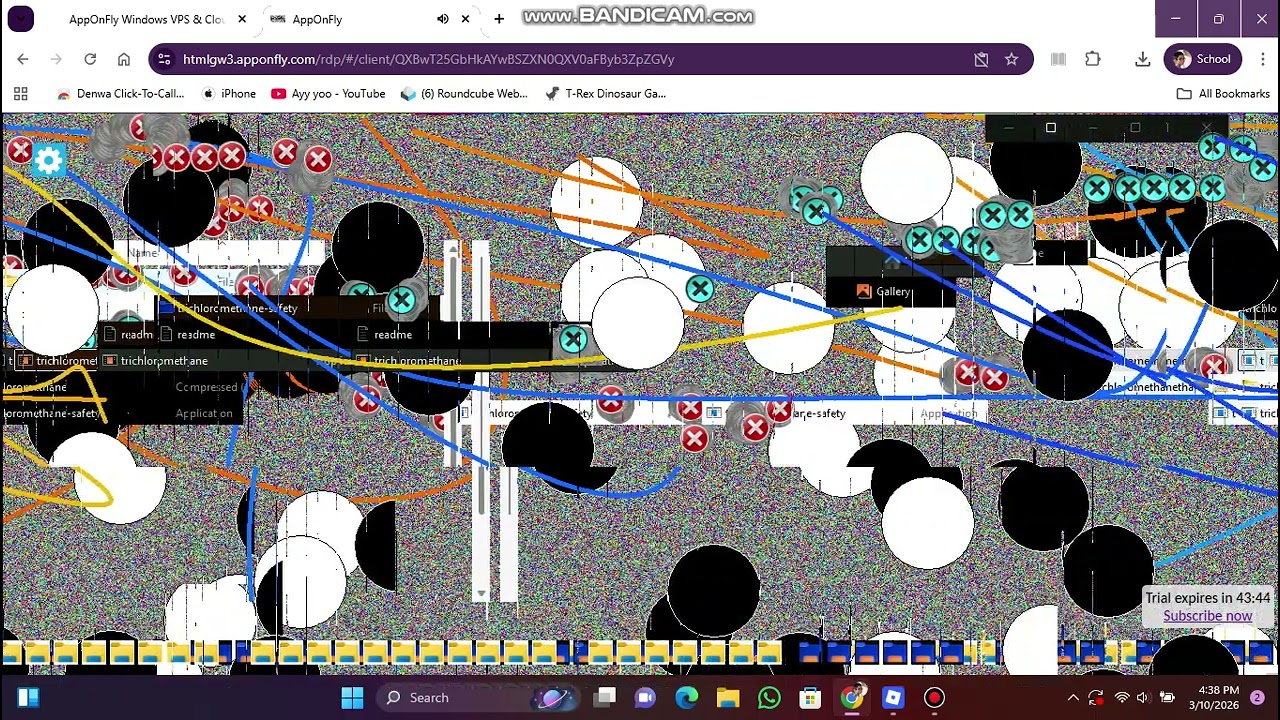Open the apps grid in bookmarks bar

tap(20, 94)
